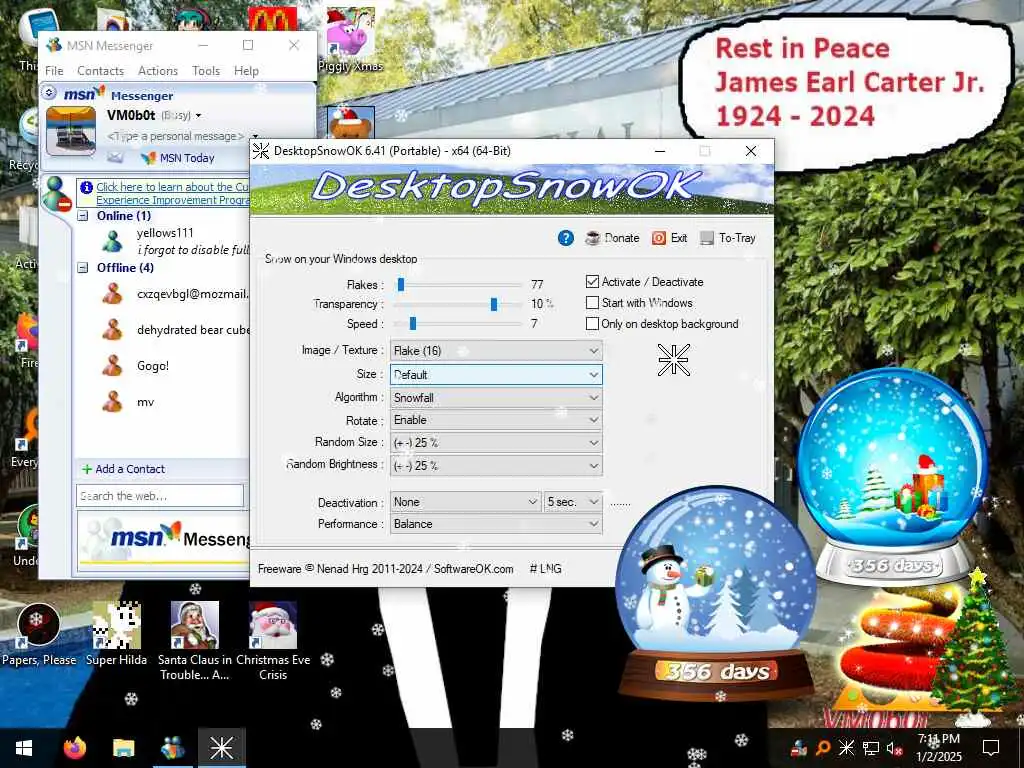Select the Super Hilda desktop icon
Viewport: 1024px width, 768px height.
pos(116,634)
